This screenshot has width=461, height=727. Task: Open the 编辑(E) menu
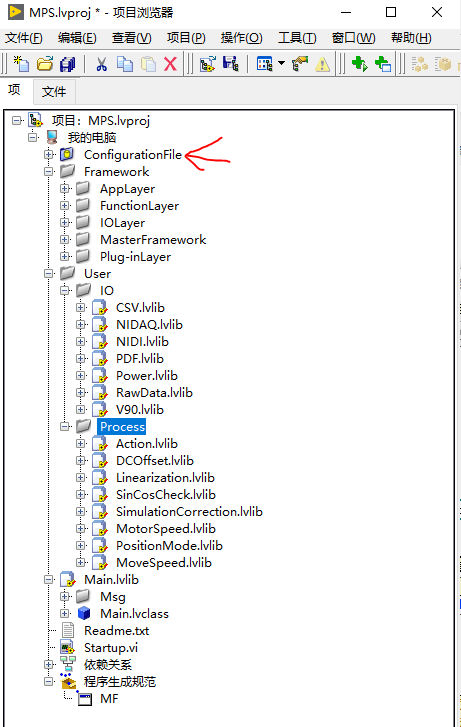coord(77,38)
